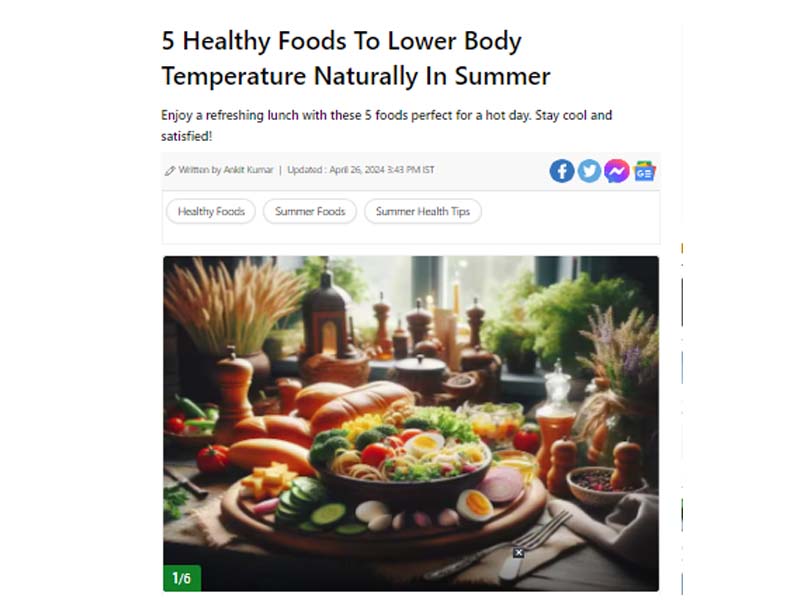The height and width of the screenshot is (600, 800).
Task: Click the wheat stalk bundle in photo
Action: click(x=232, y=304)
